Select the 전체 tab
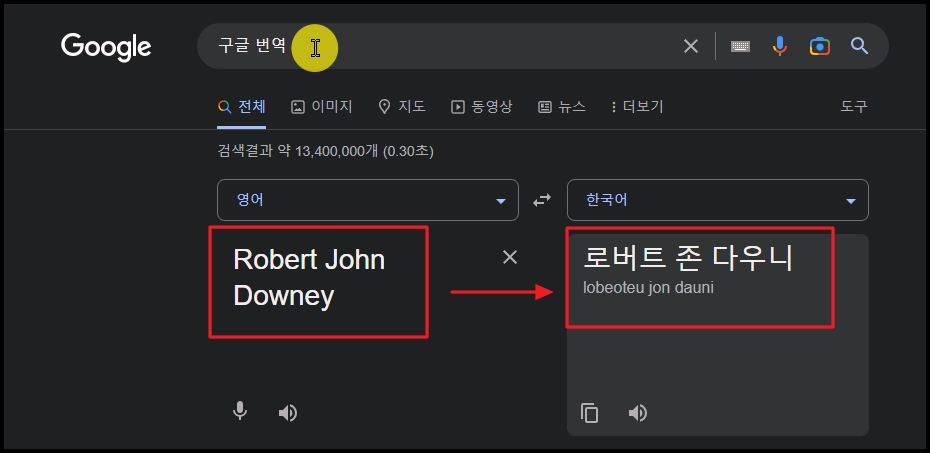Screen dimensions: 930x453 point(241,107)
